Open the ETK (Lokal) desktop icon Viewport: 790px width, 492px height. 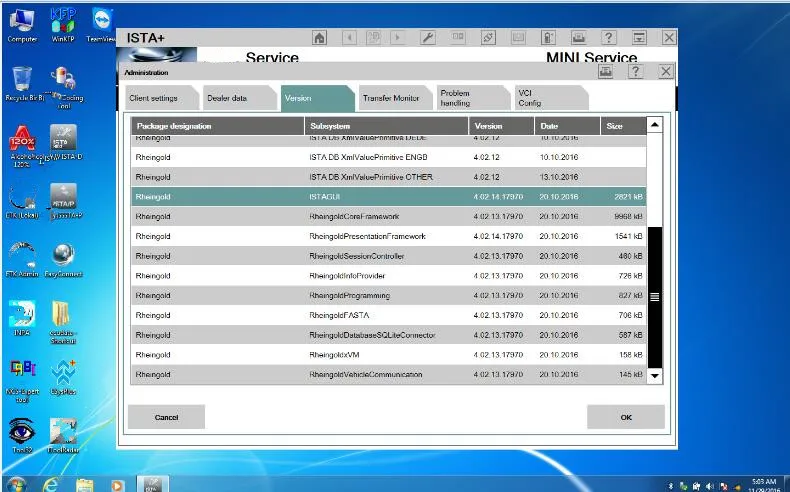pos(22,202)
